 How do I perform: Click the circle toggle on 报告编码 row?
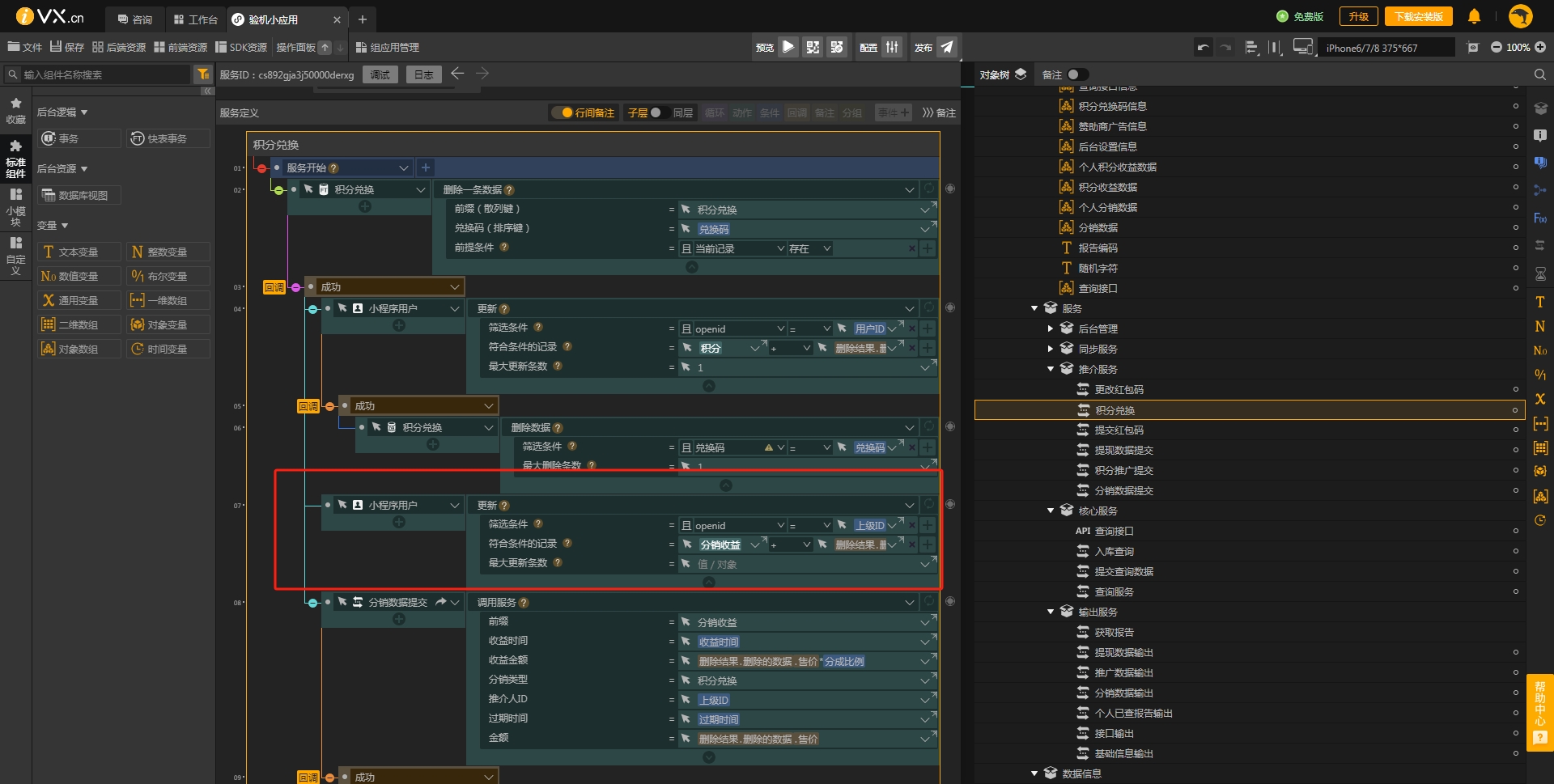(x=1515, y=248)
